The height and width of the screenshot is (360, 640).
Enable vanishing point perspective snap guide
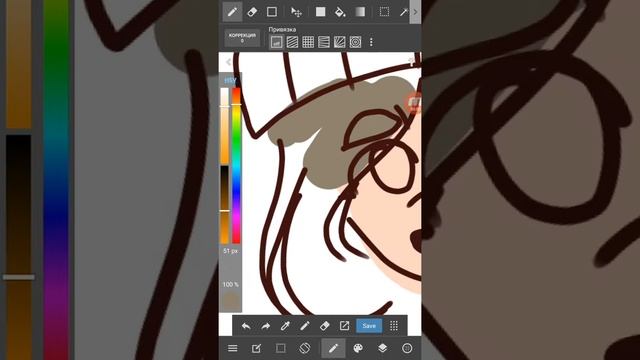pos(324,42)
